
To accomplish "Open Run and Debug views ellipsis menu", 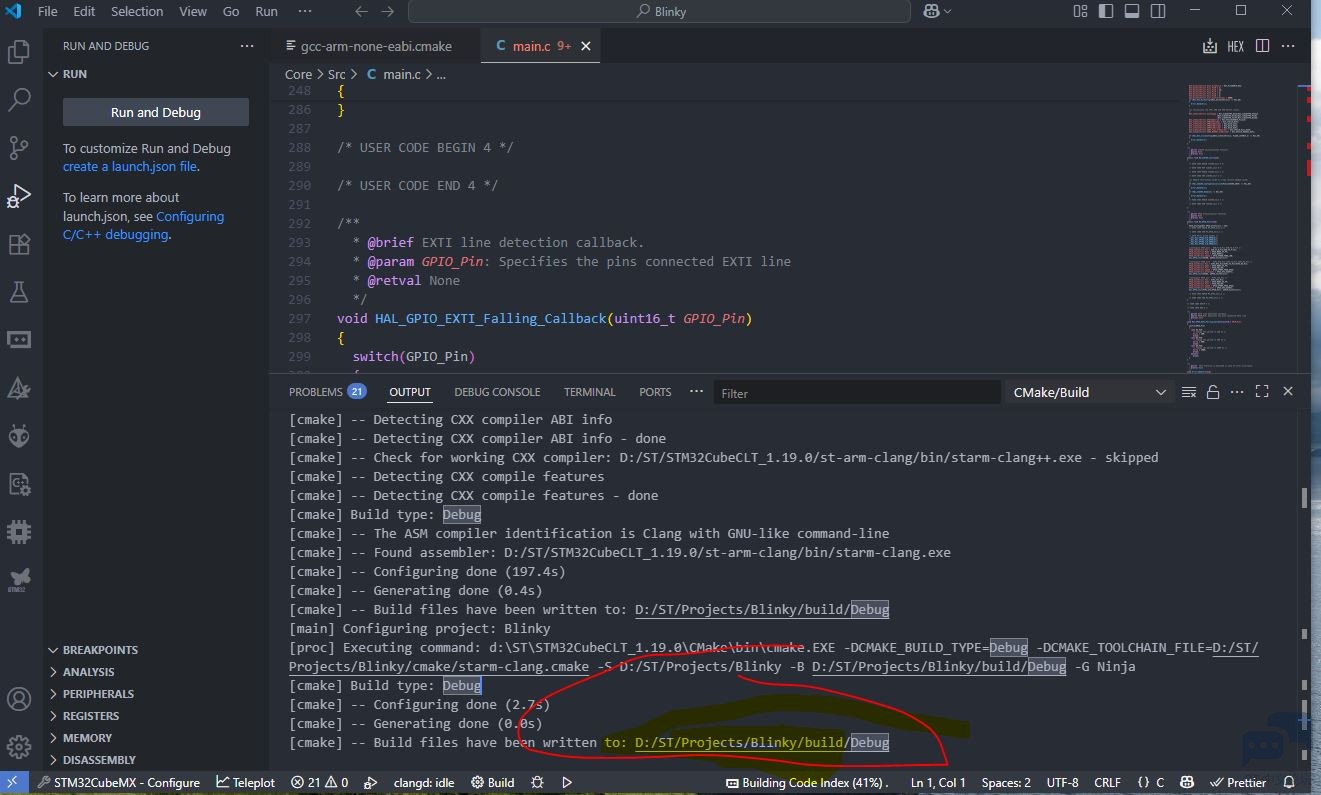I will point(247,46).
